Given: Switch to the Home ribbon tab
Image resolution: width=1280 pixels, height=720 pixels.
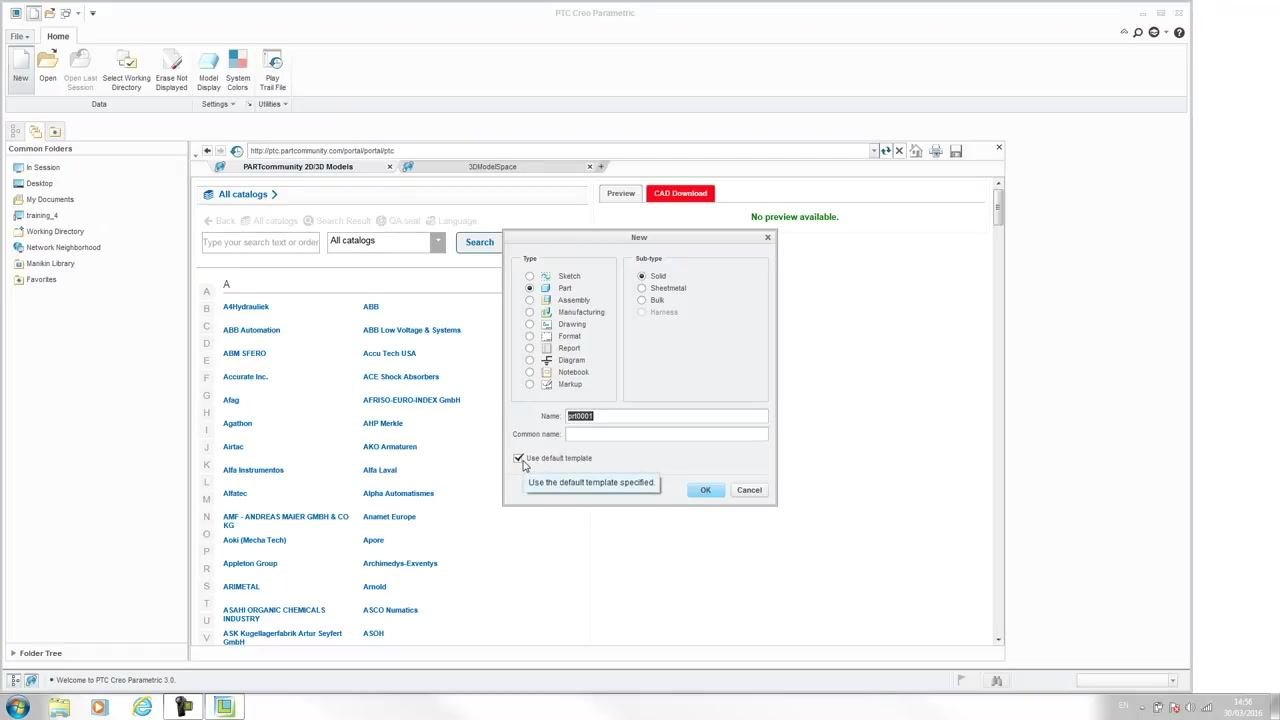Looking at the screenshot, I should [58, 36].
